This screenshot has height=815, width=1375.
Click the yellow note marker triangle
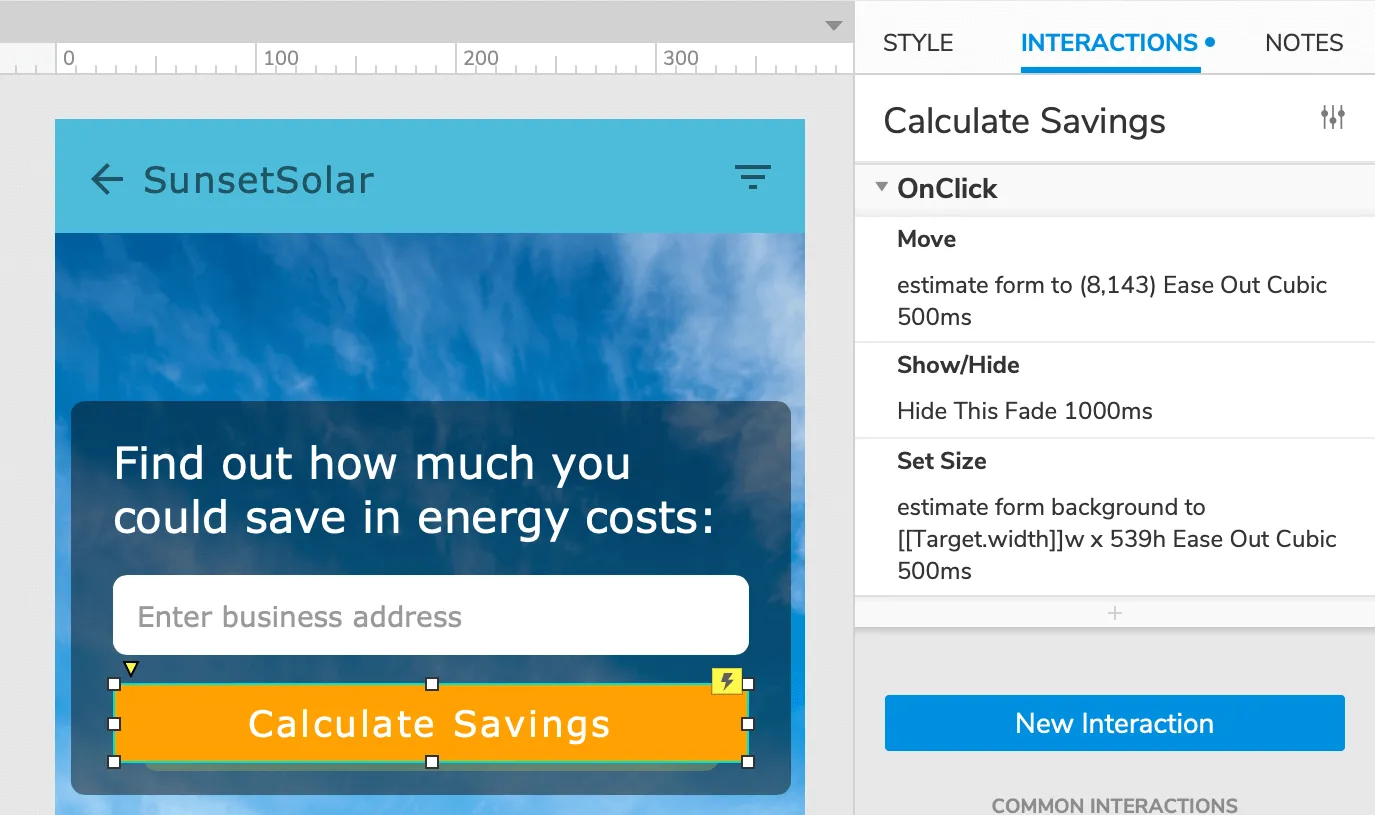click(x=130, y=668)
